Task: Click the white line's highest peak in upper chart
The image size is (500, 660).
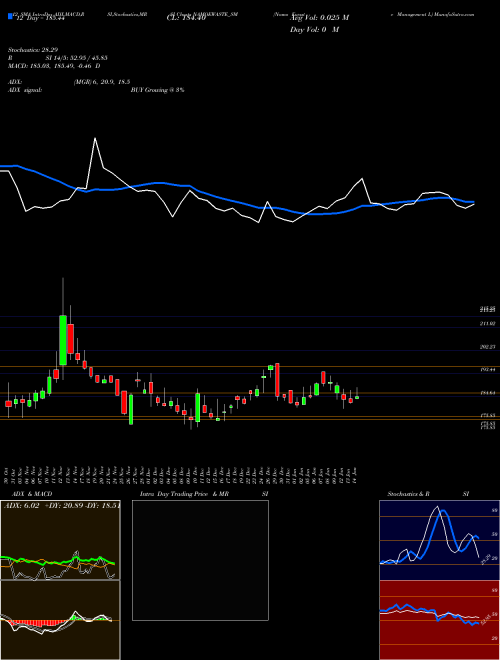Action: click(x=95, y=138)
